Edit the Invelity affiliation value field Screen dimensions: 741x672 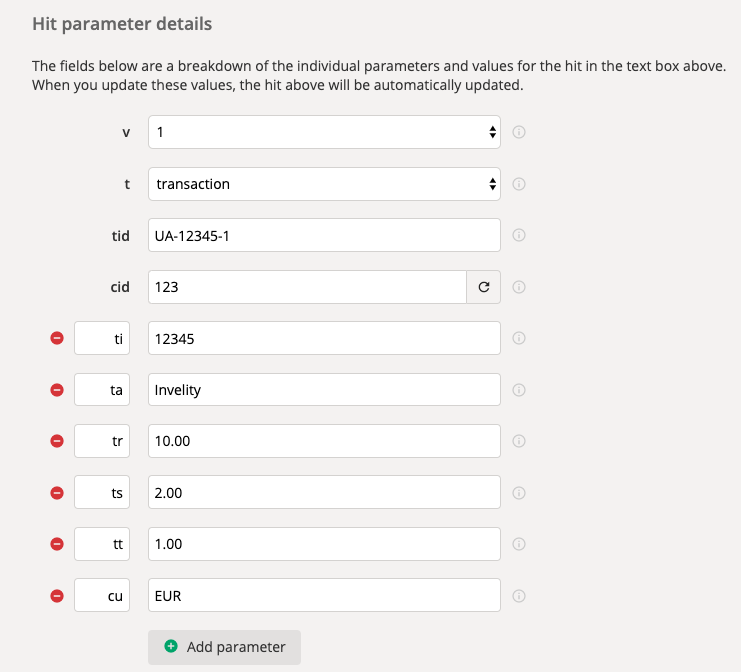point(324,390)
